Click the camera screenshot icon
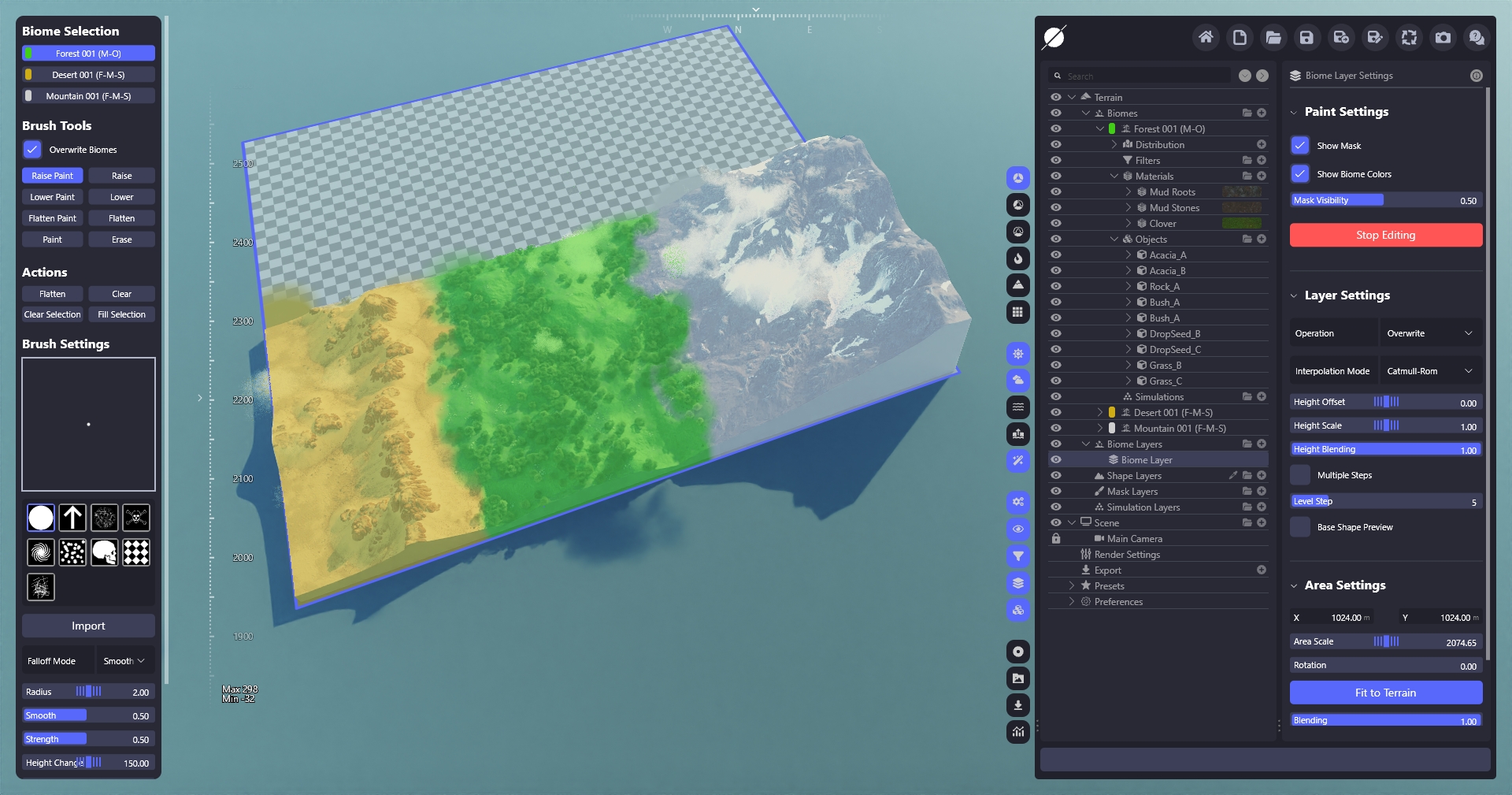This screenshot has height=795, width=1512. tap(1442, 37)
